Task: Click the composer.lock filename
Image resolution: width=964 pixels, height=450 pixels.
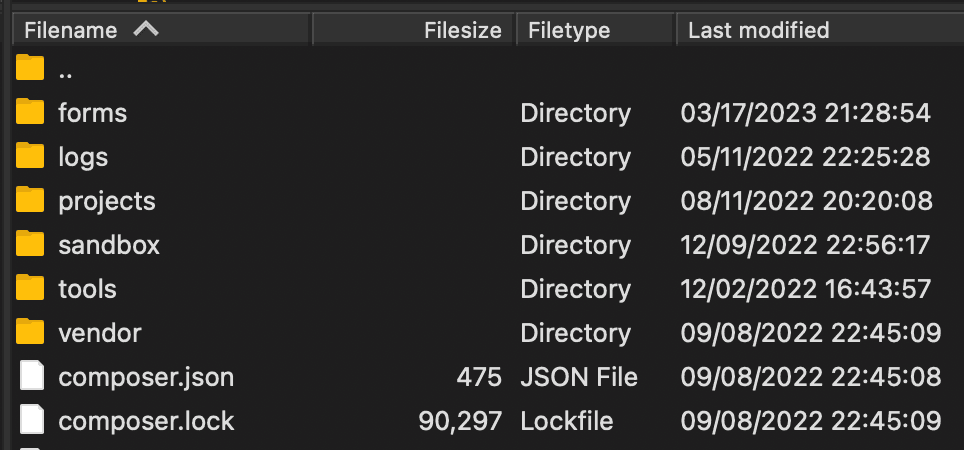Action: click(x=146, y=420)
